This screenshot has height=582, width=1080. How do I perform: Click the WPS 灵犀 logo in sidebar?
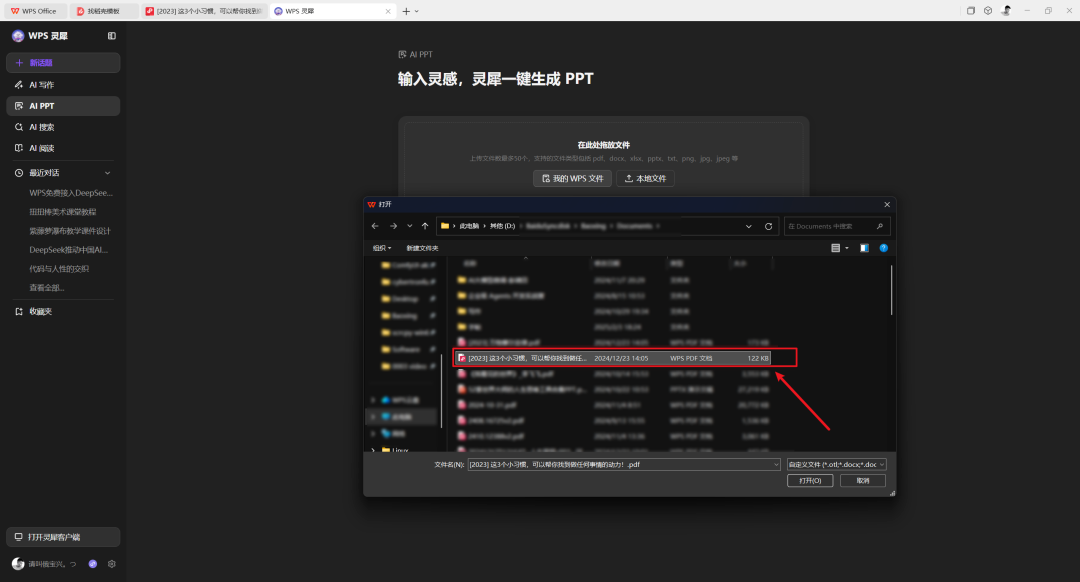pyautogui.click(x=18, y=36)
